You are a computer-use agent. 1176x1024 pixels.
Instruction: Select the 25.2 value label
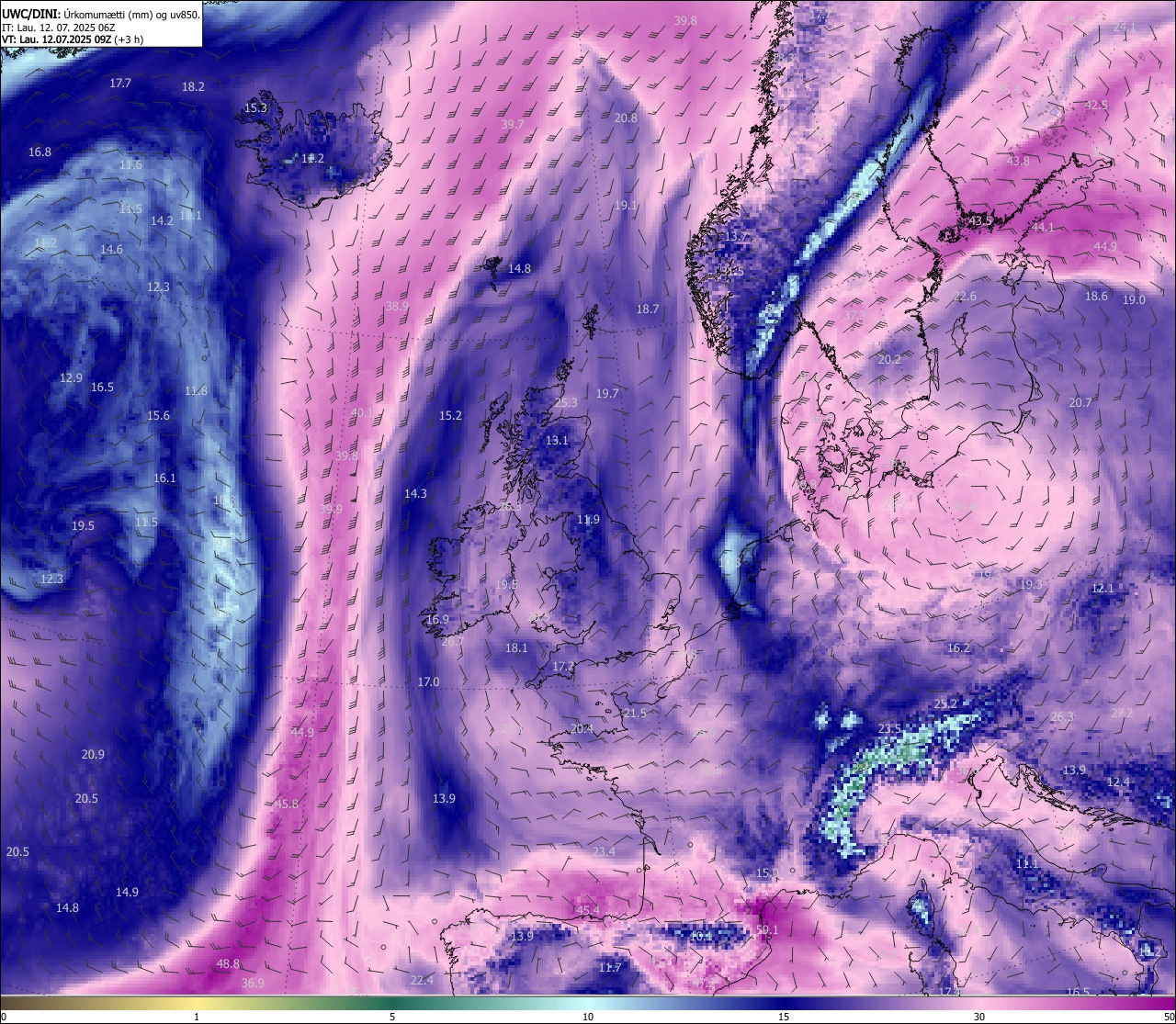945,703
